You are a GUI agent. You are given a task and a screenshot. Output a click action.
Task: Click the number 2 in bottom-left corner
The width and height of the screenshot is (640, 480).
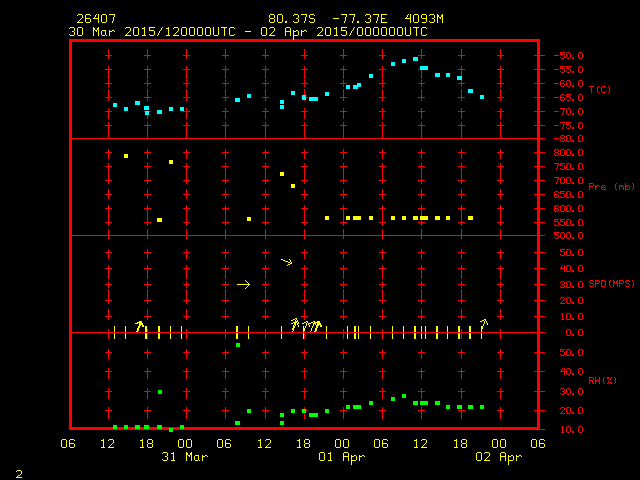click(x=18, y=472)
